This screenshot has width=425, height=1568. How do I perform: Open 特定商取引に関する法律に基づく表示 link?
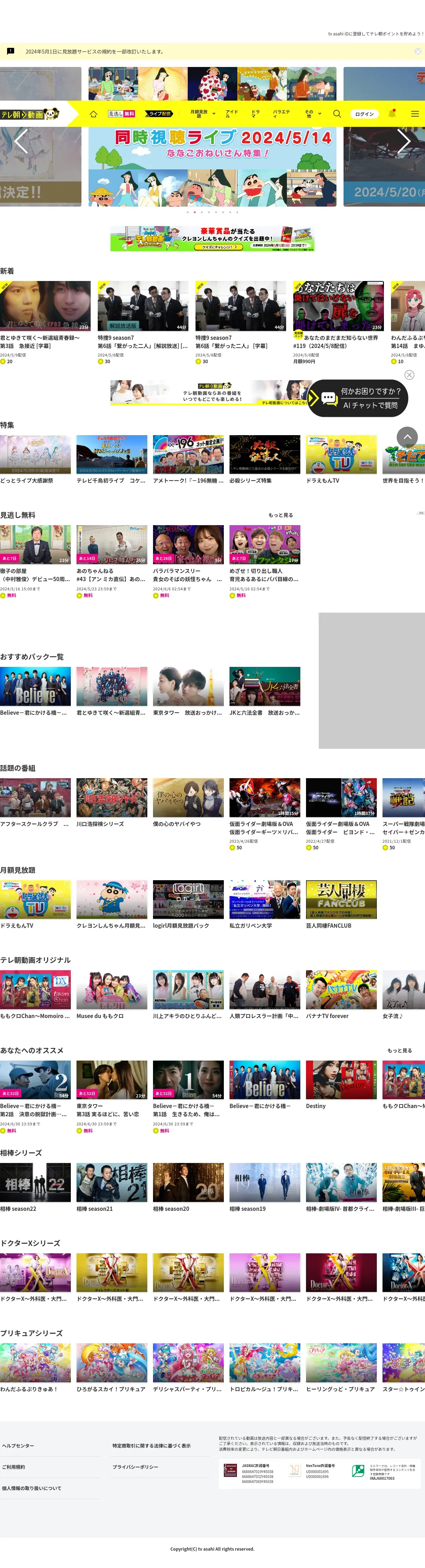pos(151,1445)
